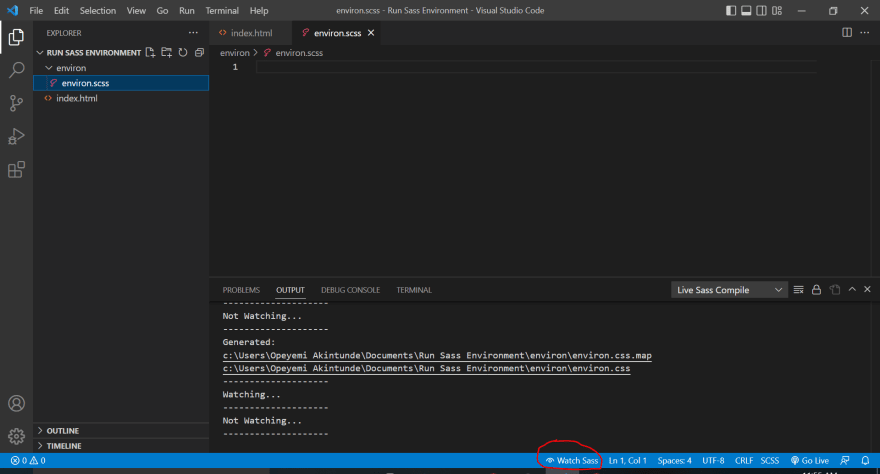Switch to the TERMINAL panel tab

click(x=414, y=290)
